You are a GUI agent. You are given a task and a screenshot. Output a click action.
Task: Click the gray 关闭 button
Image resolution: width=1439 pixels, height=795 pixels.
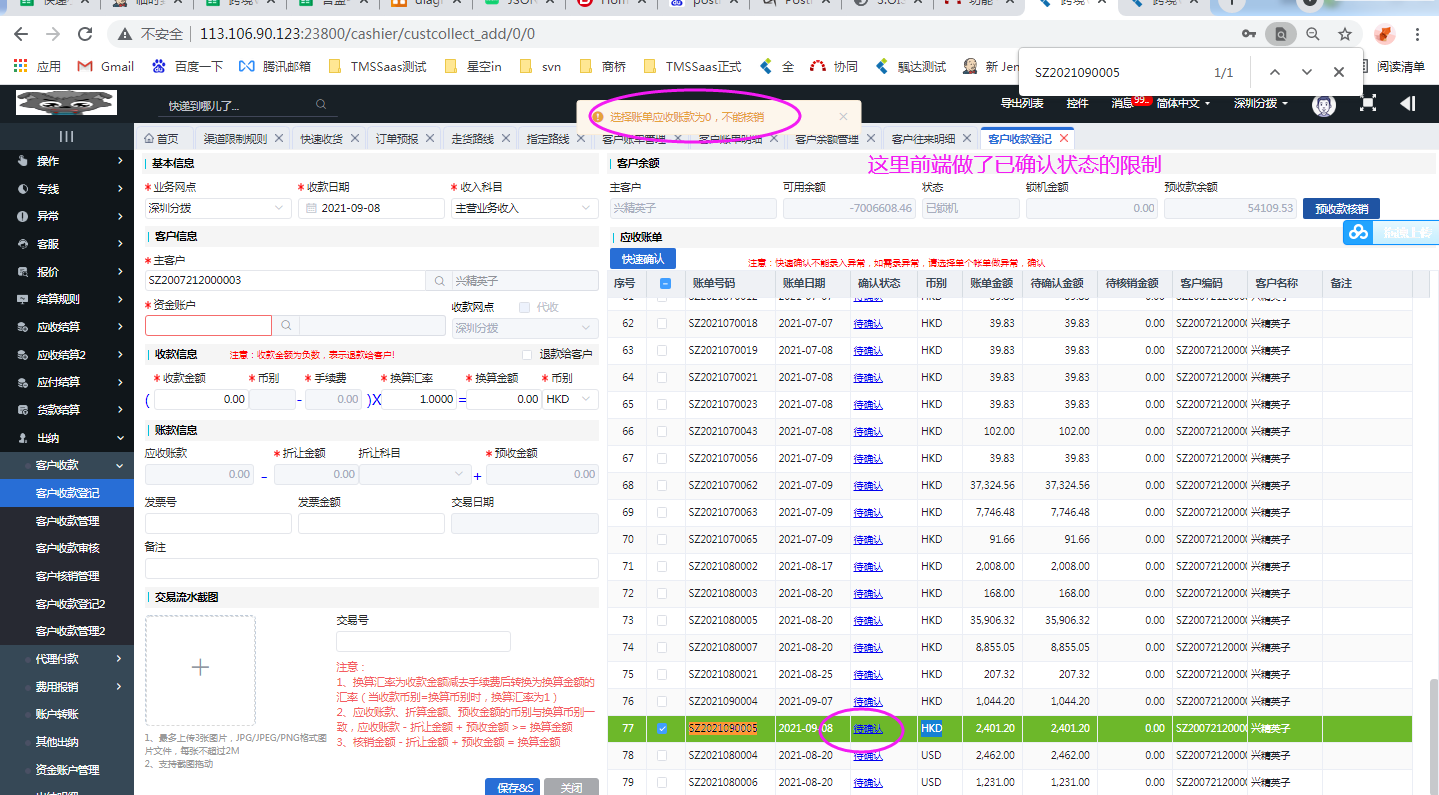(572, 787)
